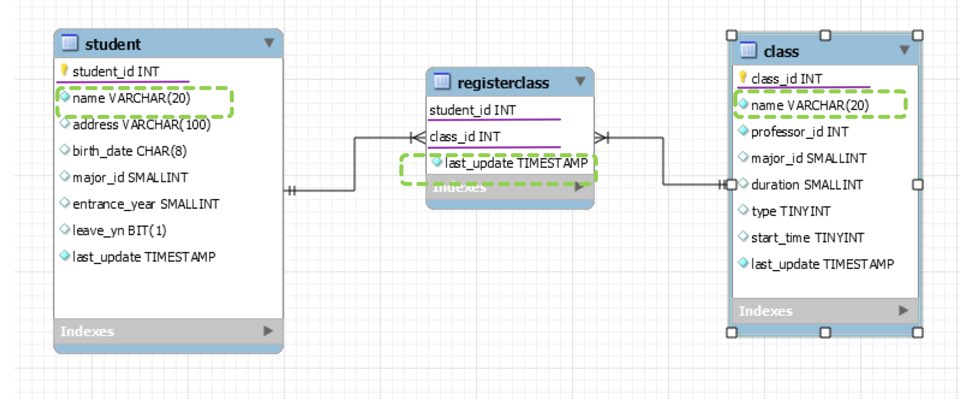
Task: Grab class table bottom-right resize handle
Action: pyautogui.click(x=917, y=332)
